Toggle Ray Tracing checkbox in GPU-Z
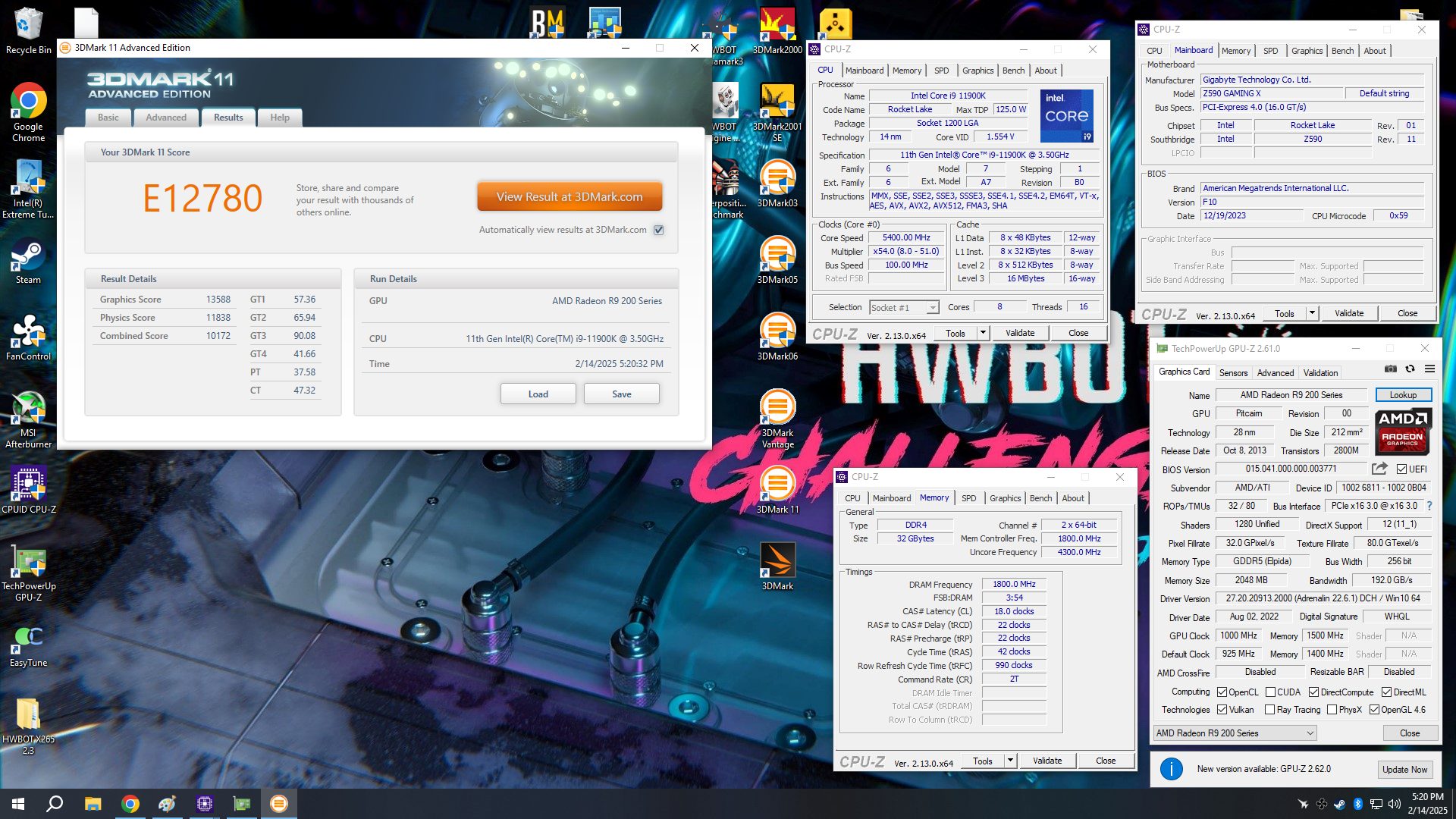The image size is (1456, 819). (x=1270, y=710)
